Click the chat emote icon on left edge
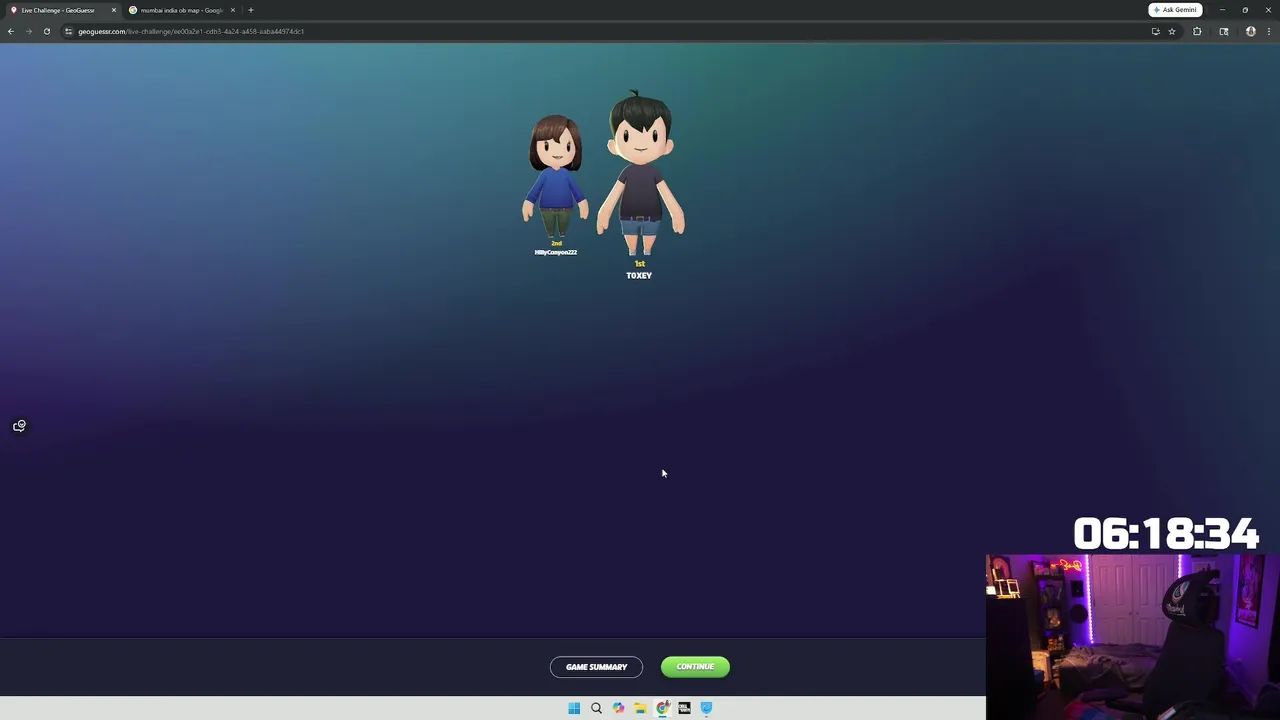 19,426
